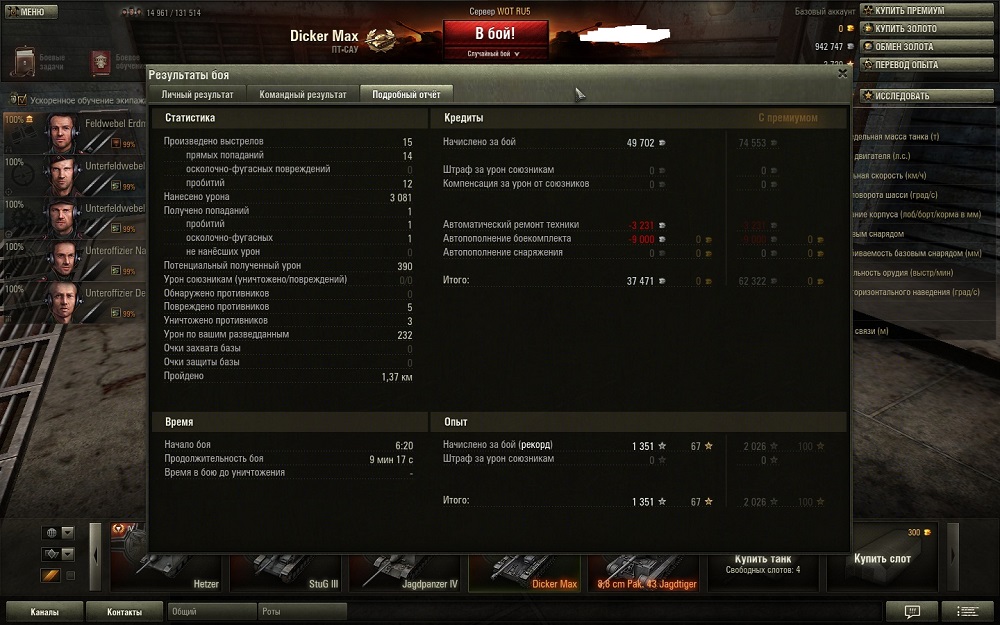
Task: Click the red В бой! button
Action: coord(496,34)
